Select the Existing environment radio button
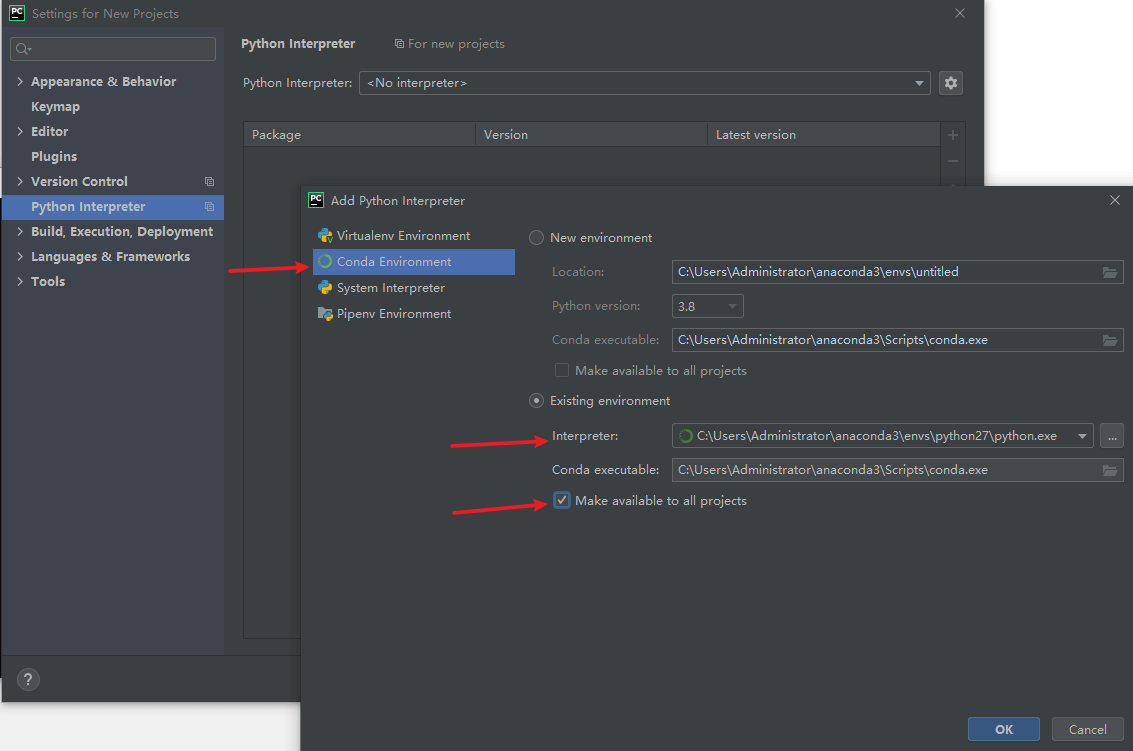Image resolution: width=1133 pixels, height=751 pixels. [537, 401]
